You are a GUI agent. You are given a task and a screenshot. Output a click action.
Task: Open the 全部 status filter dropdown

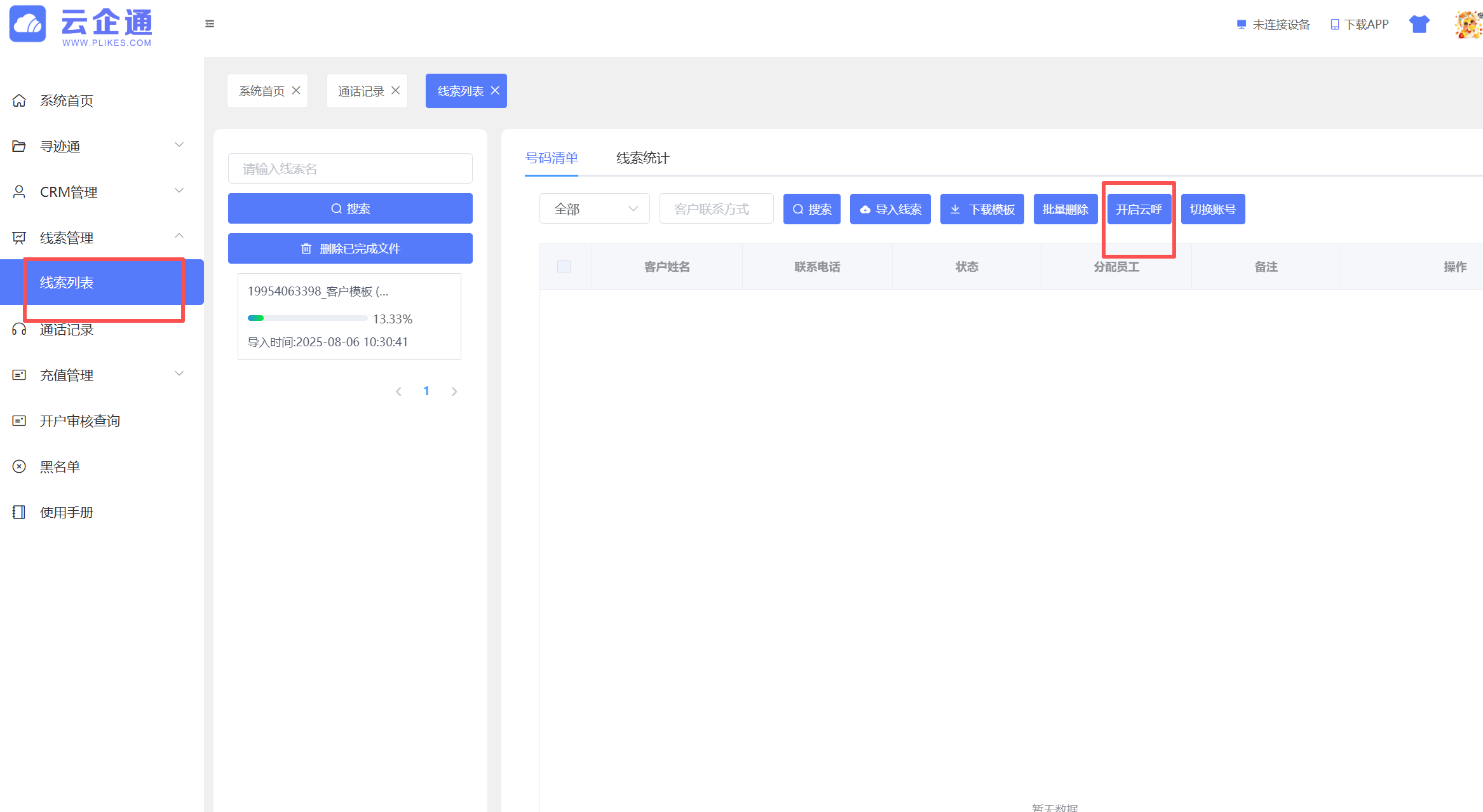[594, 209]
